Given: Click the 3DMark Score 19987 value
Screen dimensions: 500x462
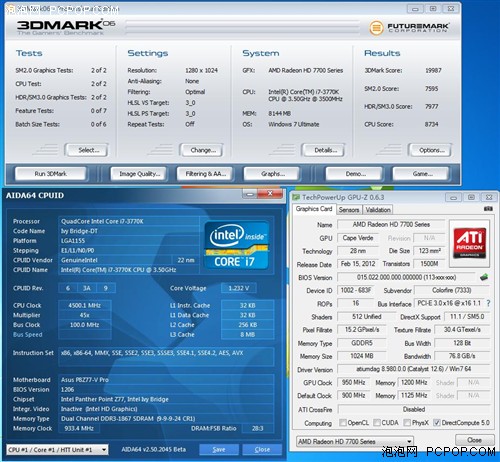Looking at the screenshot, I should click(433, 70).
